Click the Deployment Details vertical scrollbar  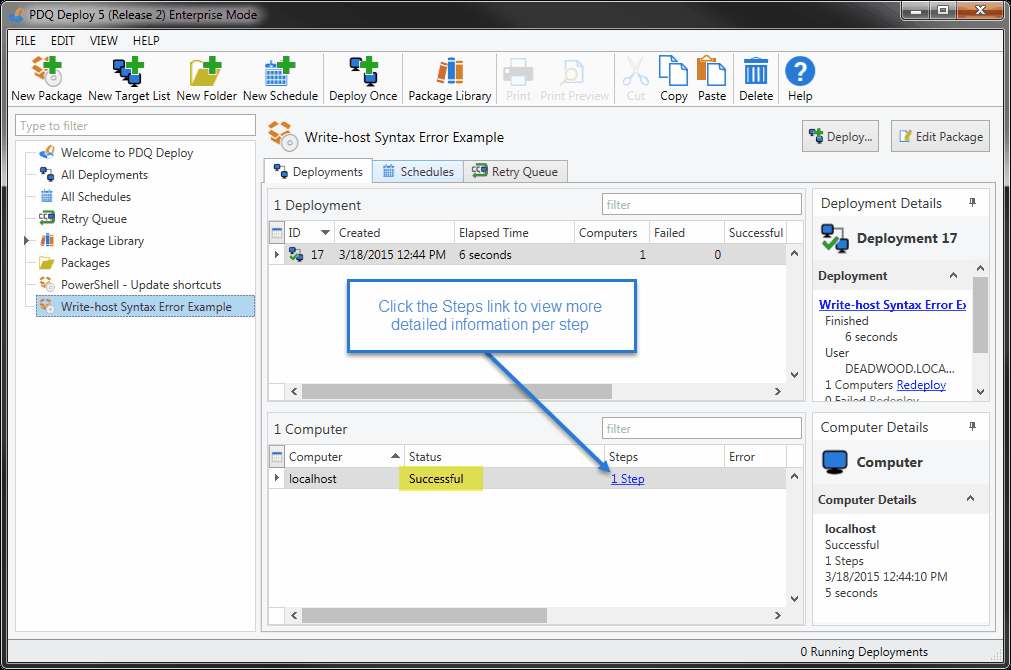(980, 315)
